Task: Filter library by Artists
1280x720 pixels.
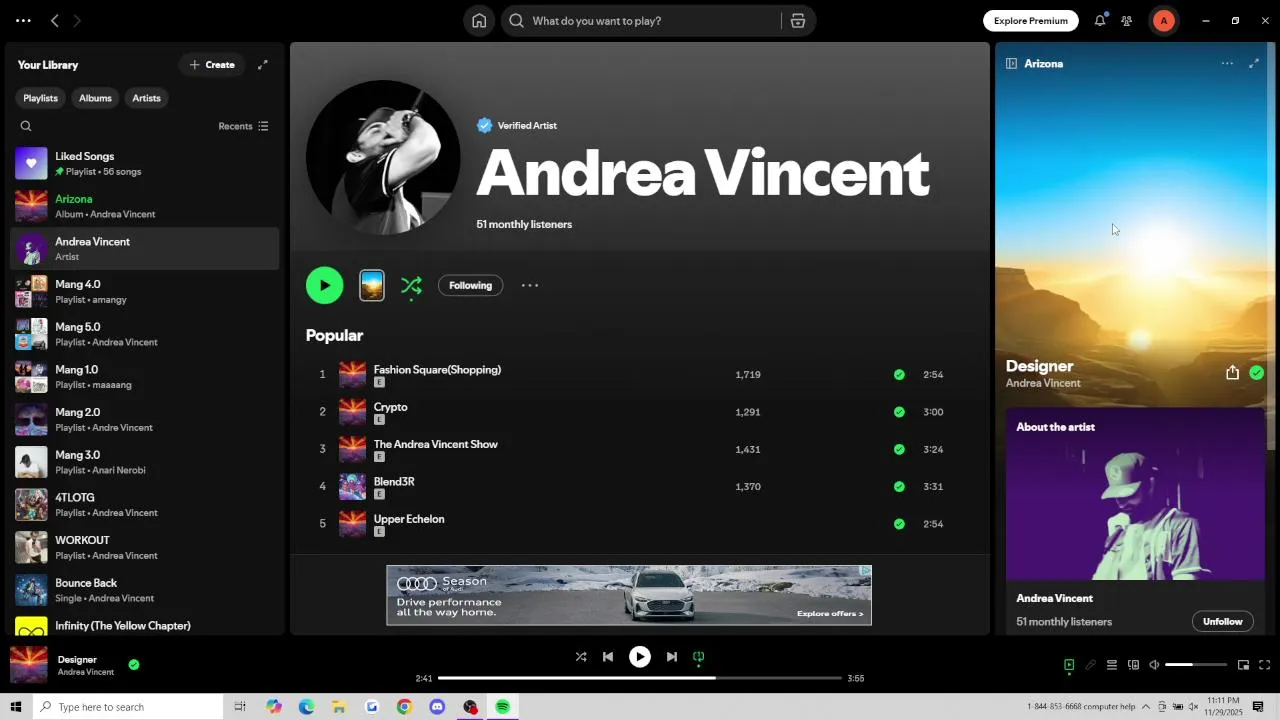Action: point(146,98)
